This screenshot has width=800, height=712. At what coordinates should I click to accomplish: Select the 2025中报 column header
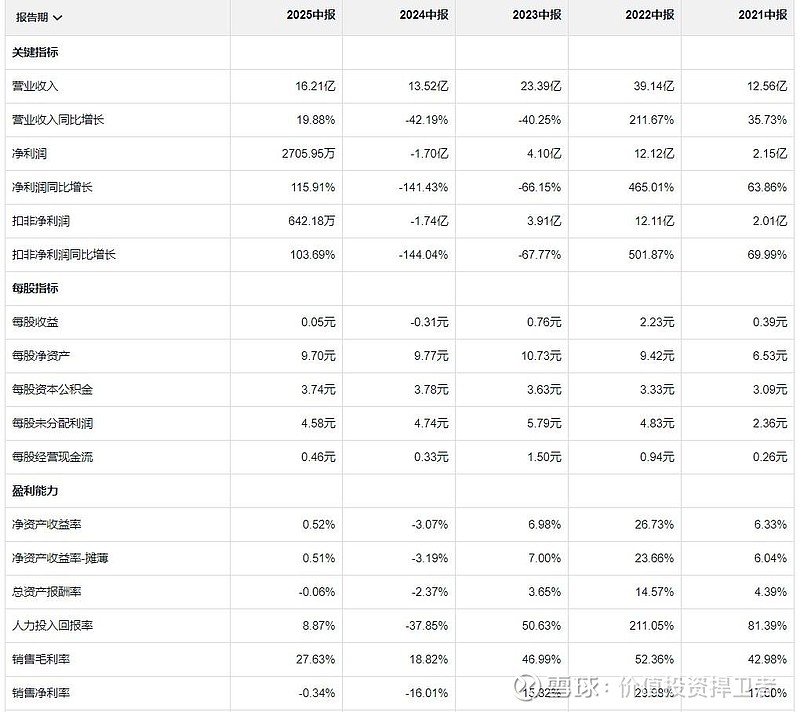pos(311,15)
